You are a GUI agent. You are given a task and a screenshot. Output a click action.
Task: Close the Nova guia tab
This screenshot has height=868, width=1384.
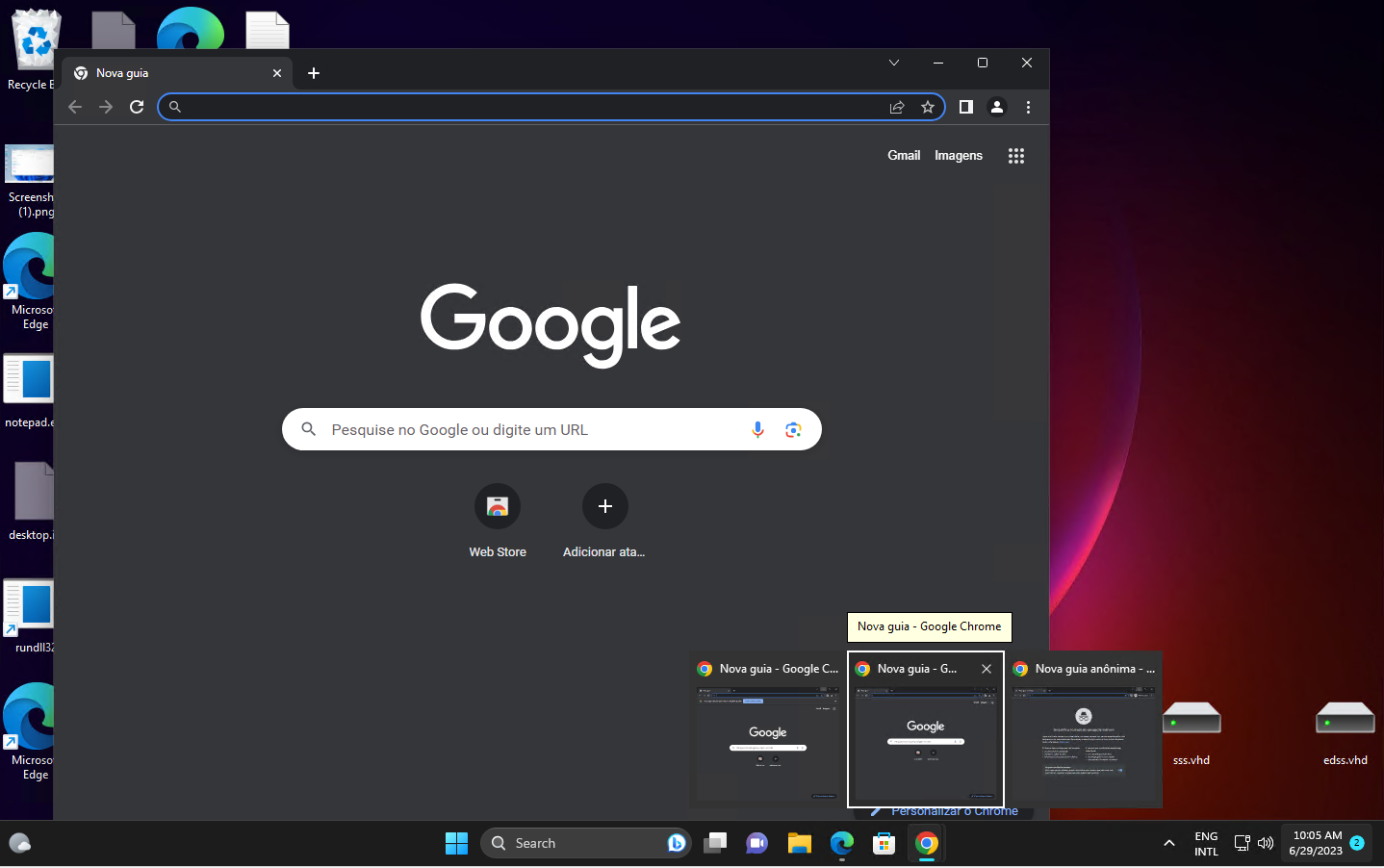(x=277, y=73)
